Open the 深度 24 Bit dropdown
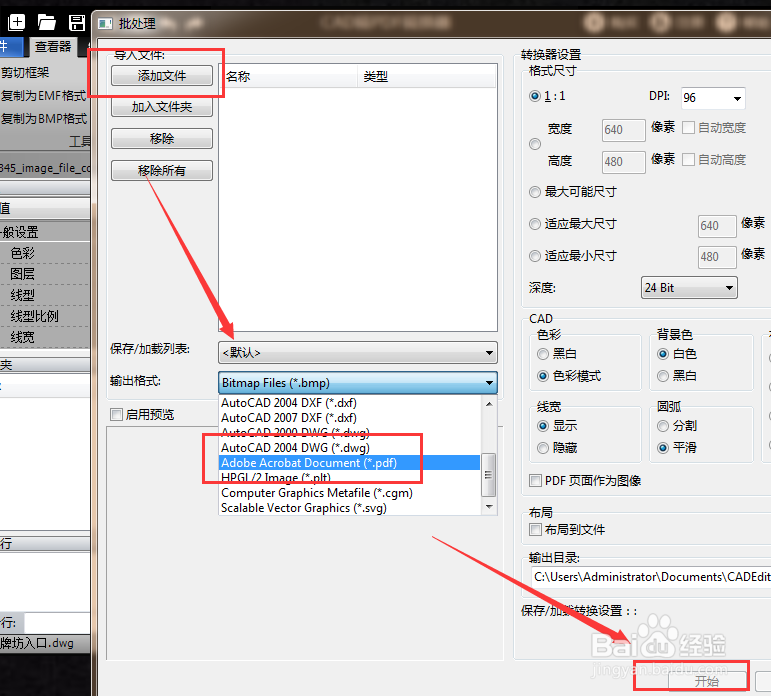Screen dimensions: 771x696 pyautogui.click(x=689, y=288)
